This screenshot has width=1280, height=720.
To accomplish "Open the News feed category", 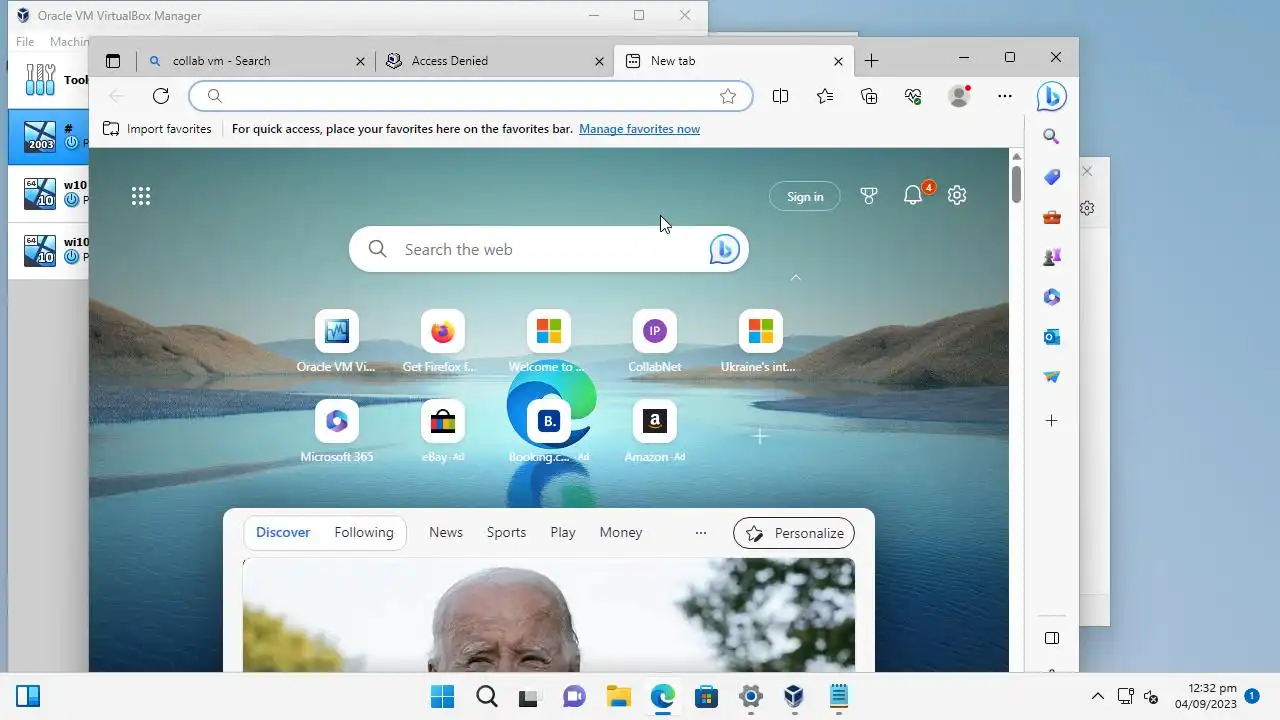I will tap(446, 533).
